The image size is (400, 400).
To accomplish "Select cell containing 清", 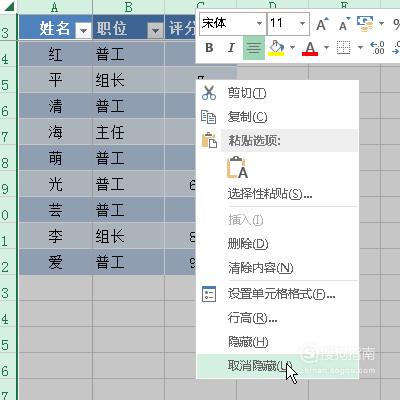I will [x=55, y=106].
